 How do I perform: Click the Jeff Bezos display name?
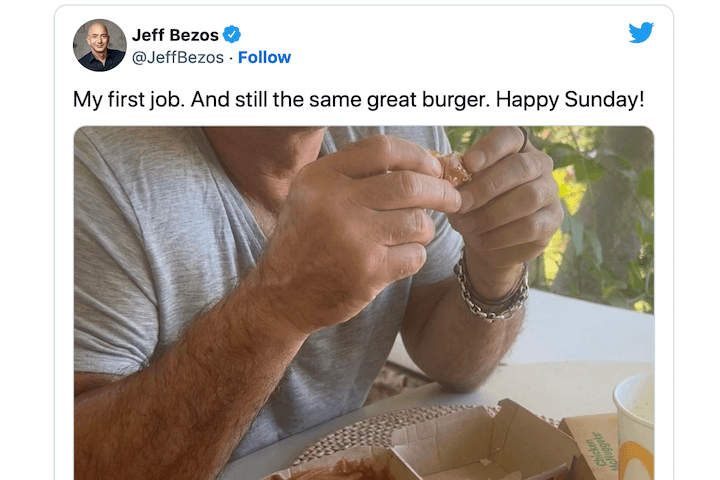click(175, 35)
